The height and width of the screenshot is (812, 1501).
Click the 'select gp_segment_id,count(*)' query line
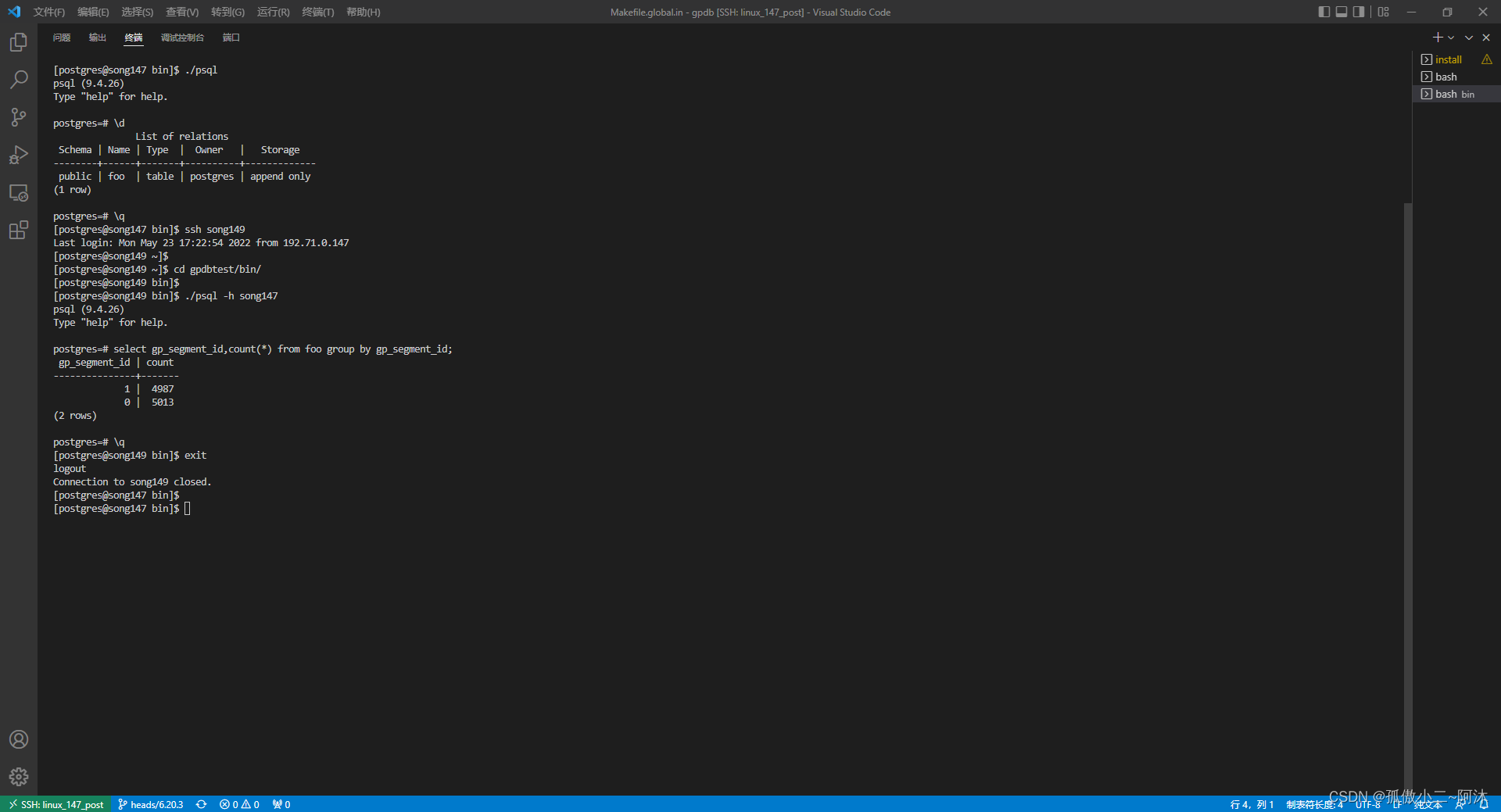point(253,349)
